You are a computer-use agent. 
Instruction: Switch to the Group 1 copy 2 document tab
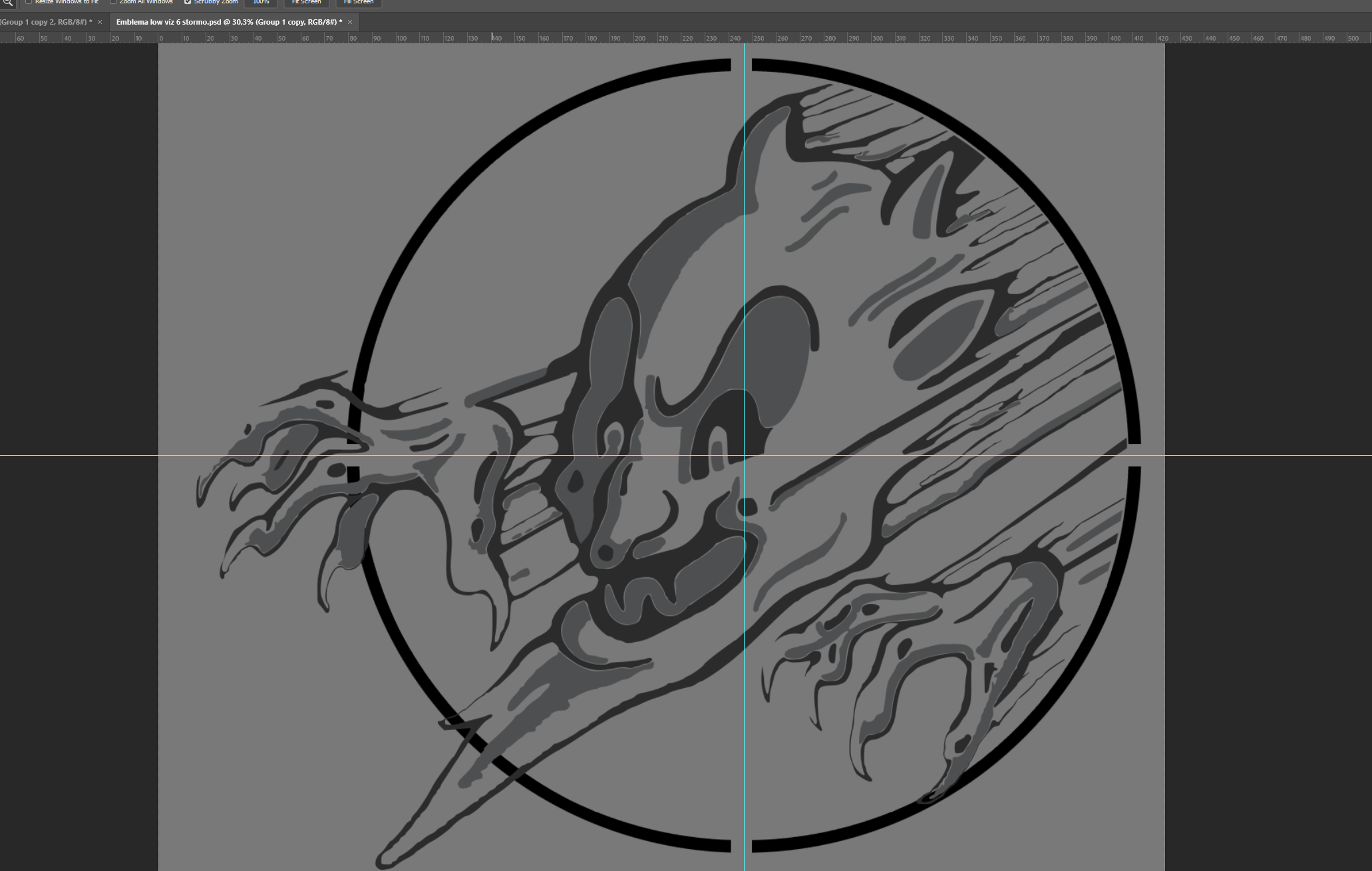45,22
